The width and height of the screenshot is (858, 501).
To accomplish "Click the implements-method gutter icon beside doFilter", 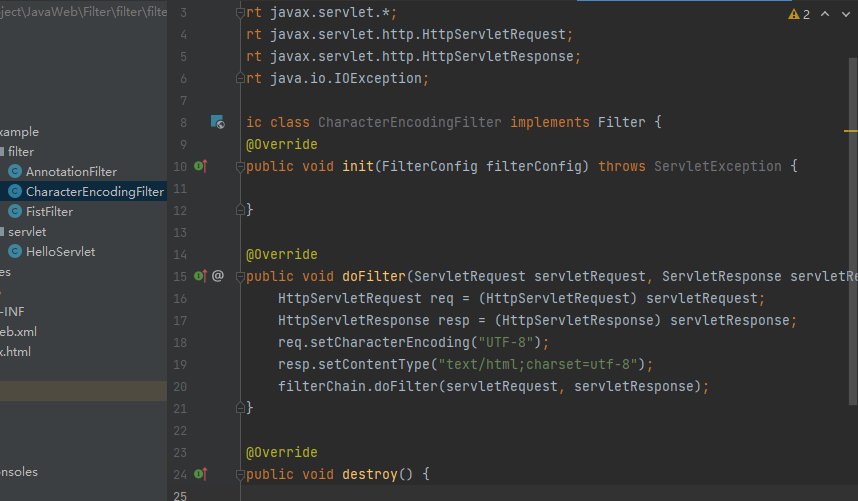I will pyautogui.click(x=199, y=275).
